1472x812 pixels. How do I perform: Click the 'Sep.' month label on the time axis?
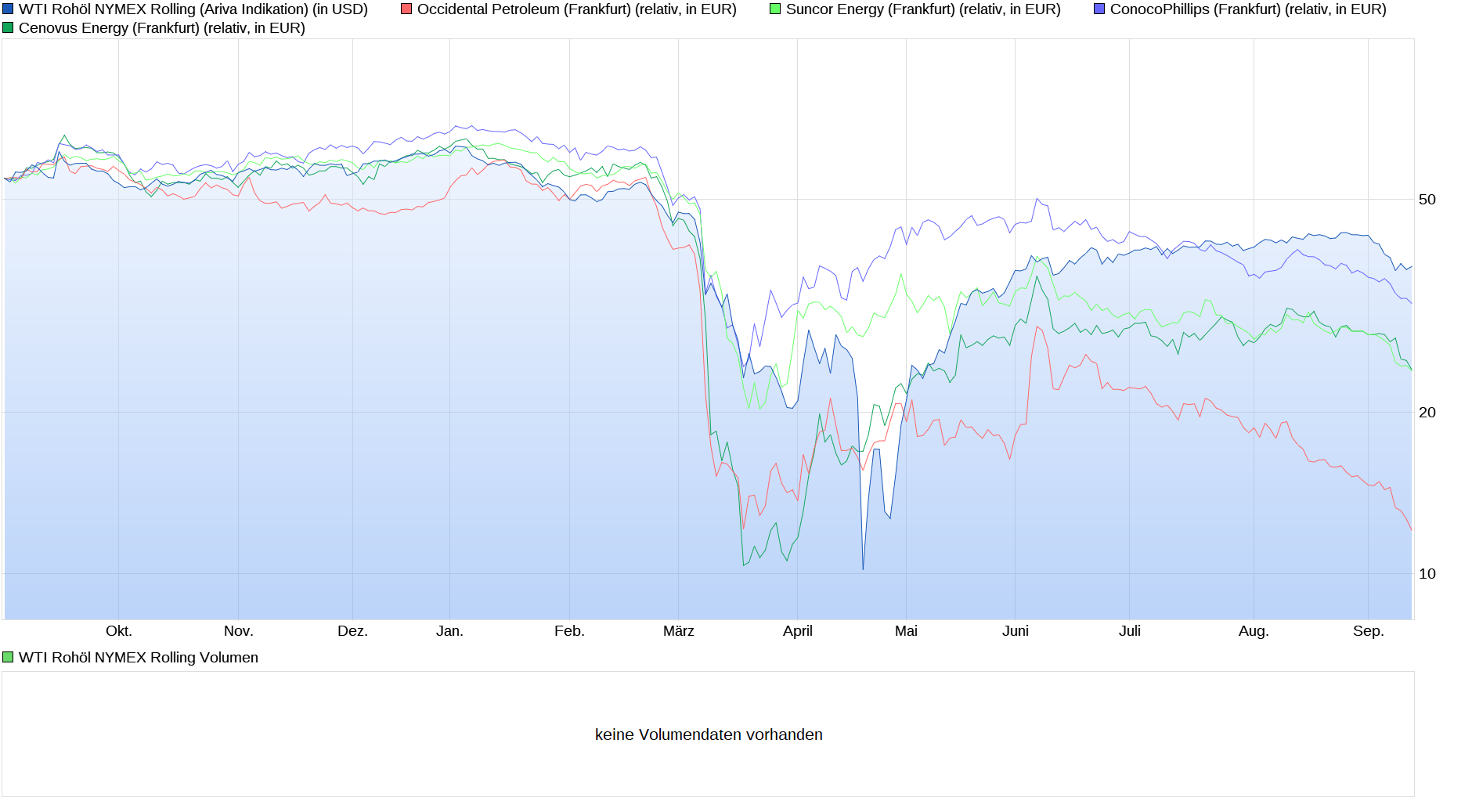(x=1369, y=631)
